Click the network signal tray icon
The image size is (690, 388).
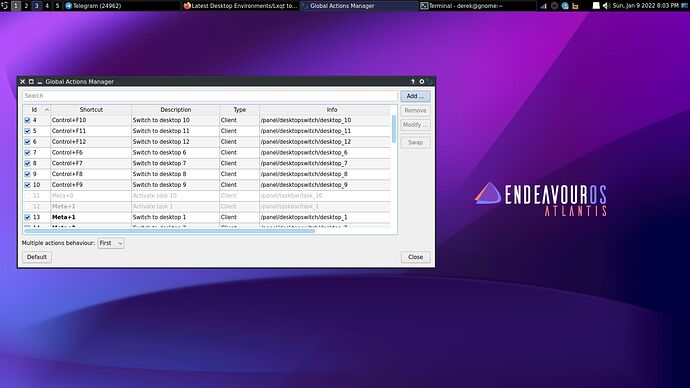543,6
